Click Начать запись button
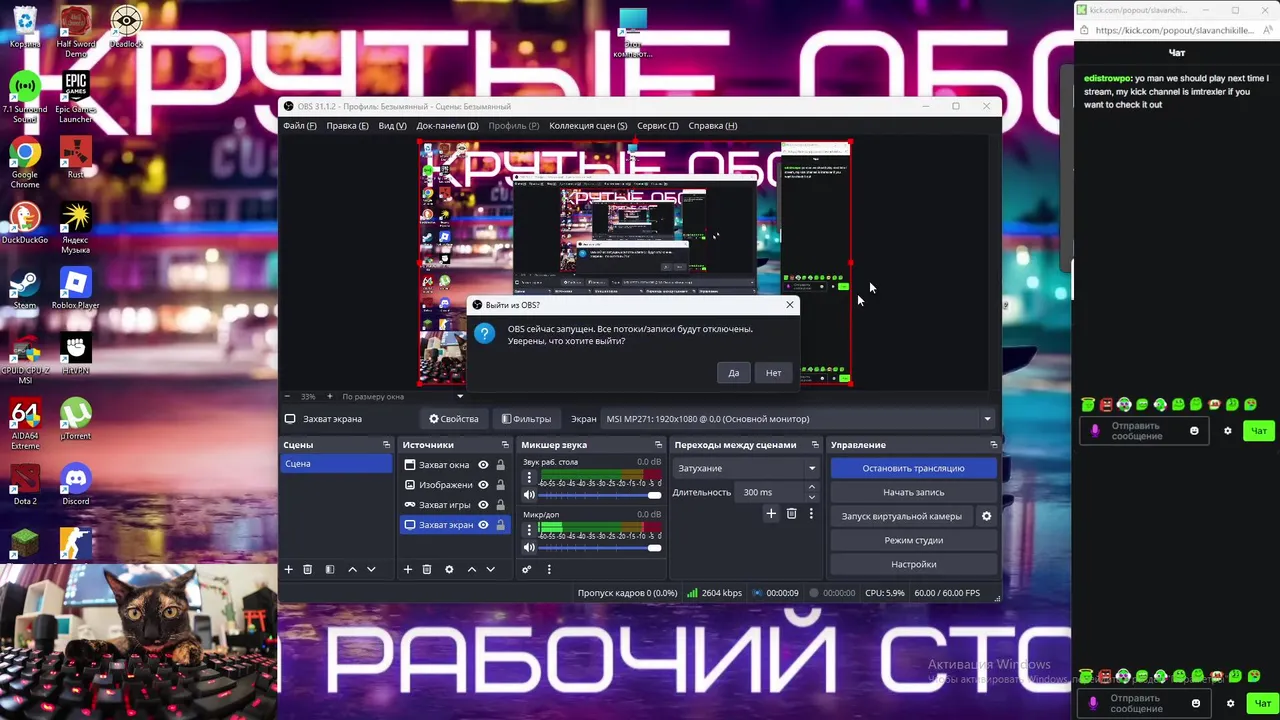The image size is (1280, 720). click(x=913, y=492)
